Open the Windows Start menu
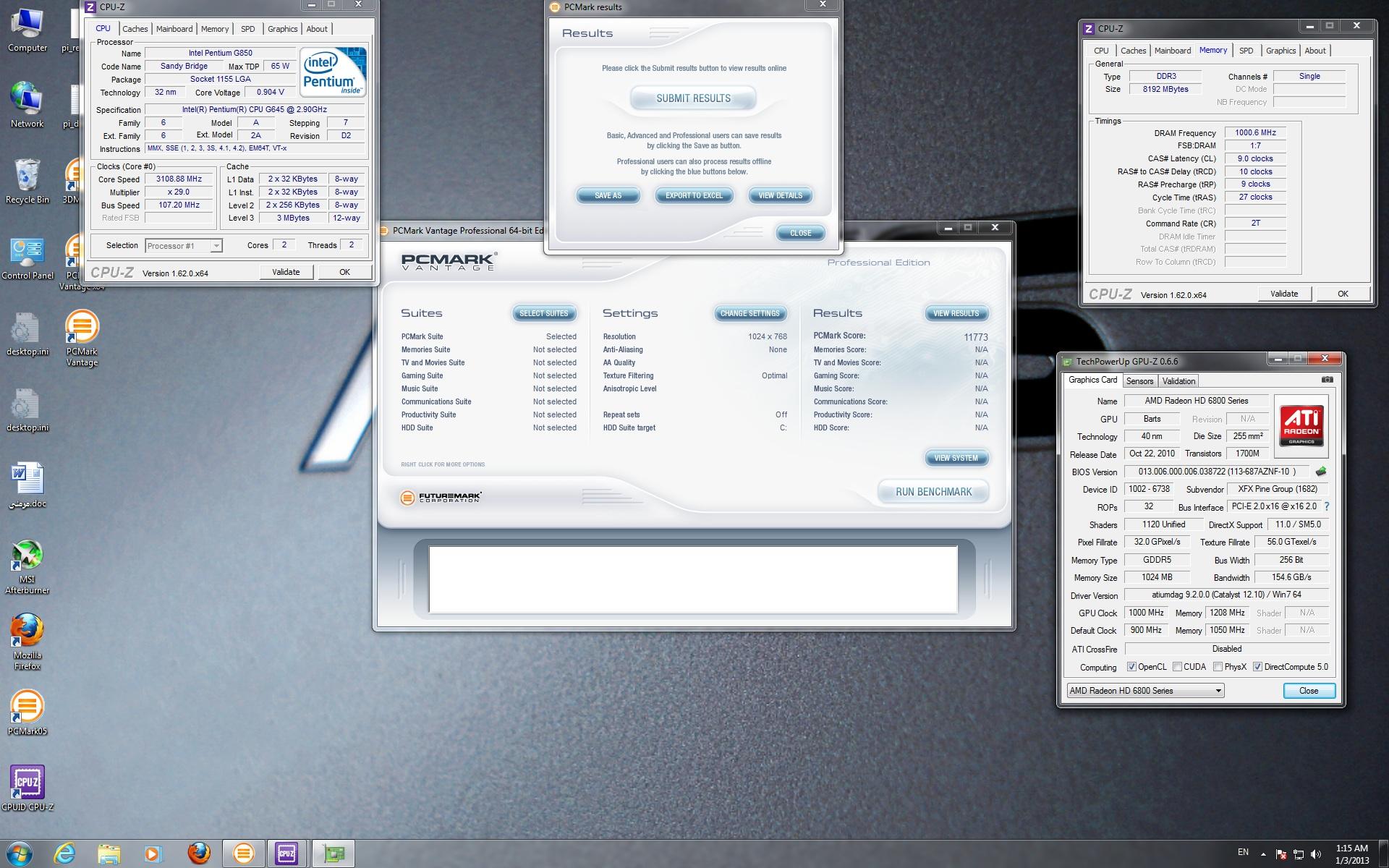 [x=20, y=854]
